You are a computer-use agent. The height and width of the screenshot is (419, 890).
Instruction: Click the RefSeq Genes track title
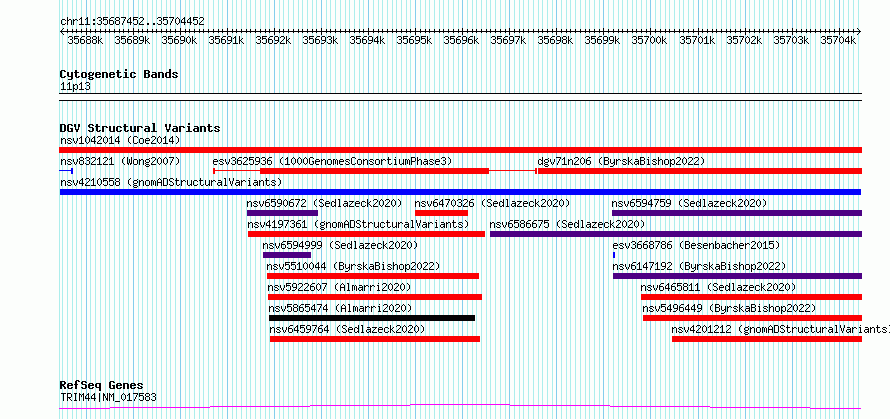coord(101,386)
